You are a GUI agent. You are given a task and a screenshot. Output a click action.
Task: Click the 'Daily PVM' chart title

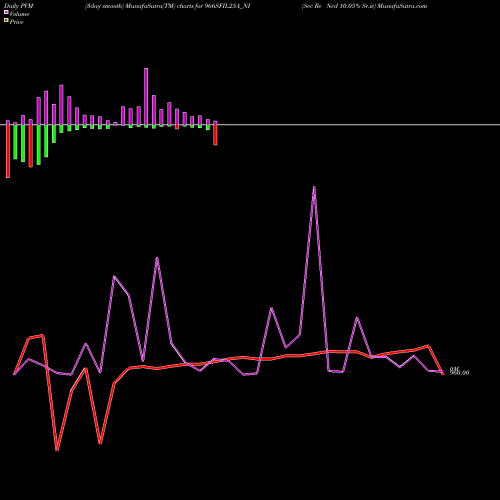point(19,6)
